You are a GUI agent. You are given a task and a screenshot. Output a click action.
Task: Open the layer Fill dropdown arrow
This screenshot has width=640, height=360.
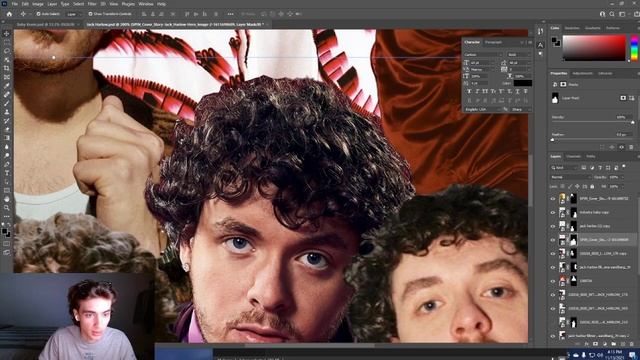pyautogui.click(x=622, y=187)
